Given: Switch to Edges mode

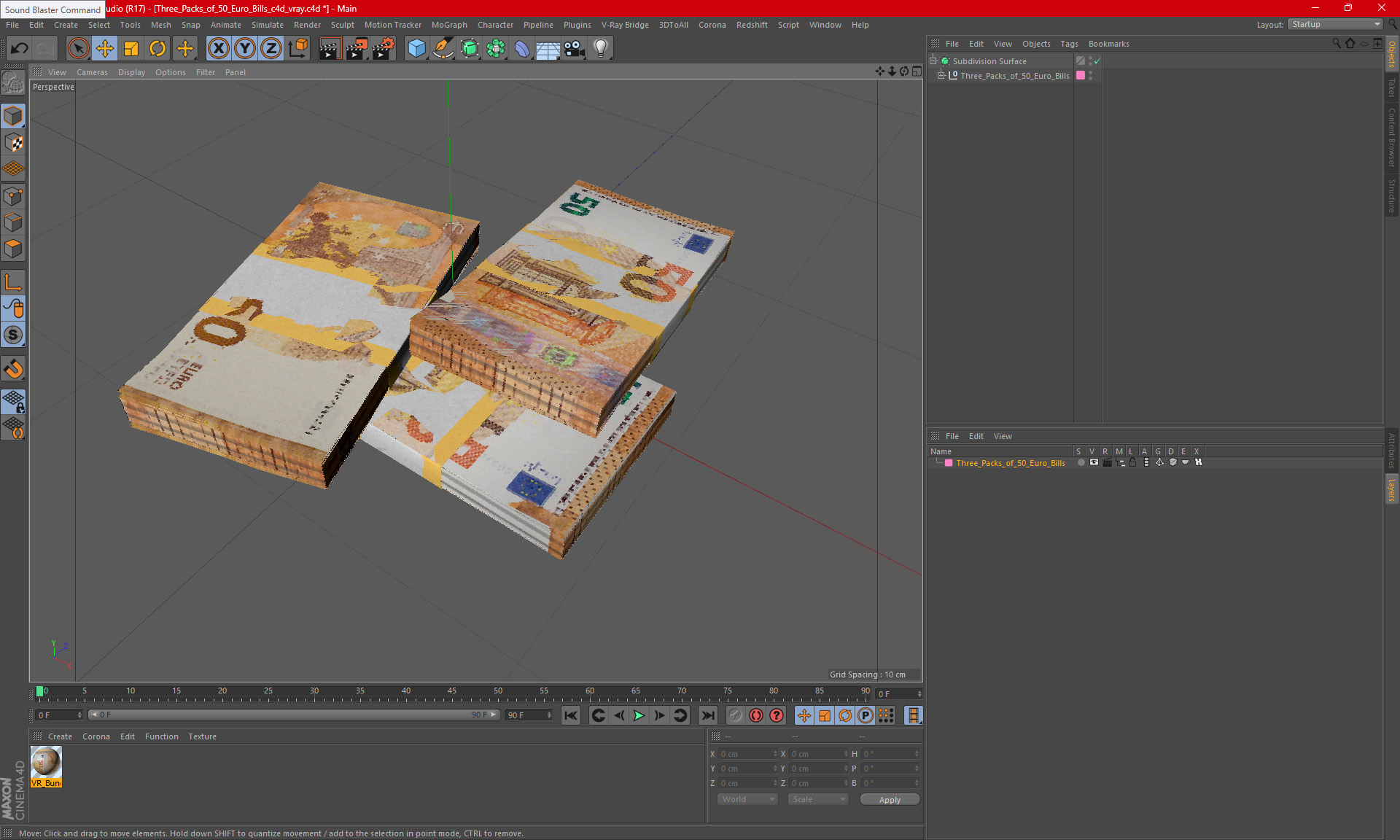Looking at the screenshot, I should [x=13, y=222].
